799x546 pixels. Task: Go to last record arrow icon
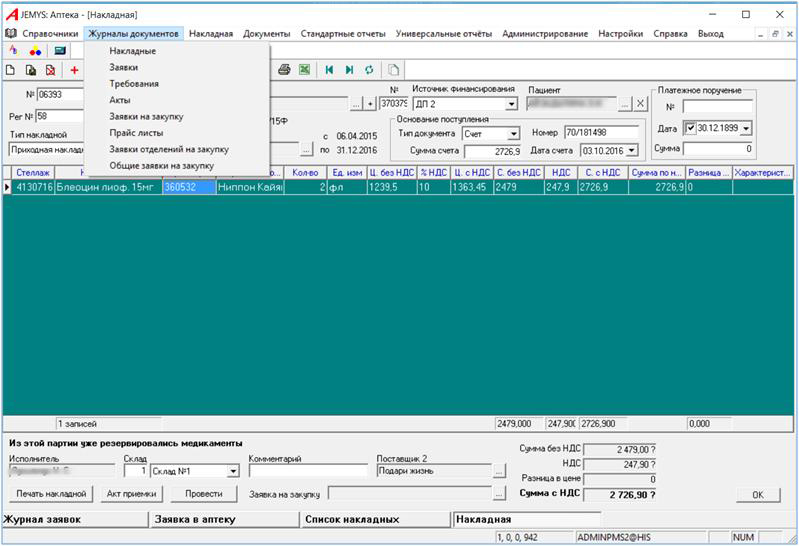pos(349,70)
